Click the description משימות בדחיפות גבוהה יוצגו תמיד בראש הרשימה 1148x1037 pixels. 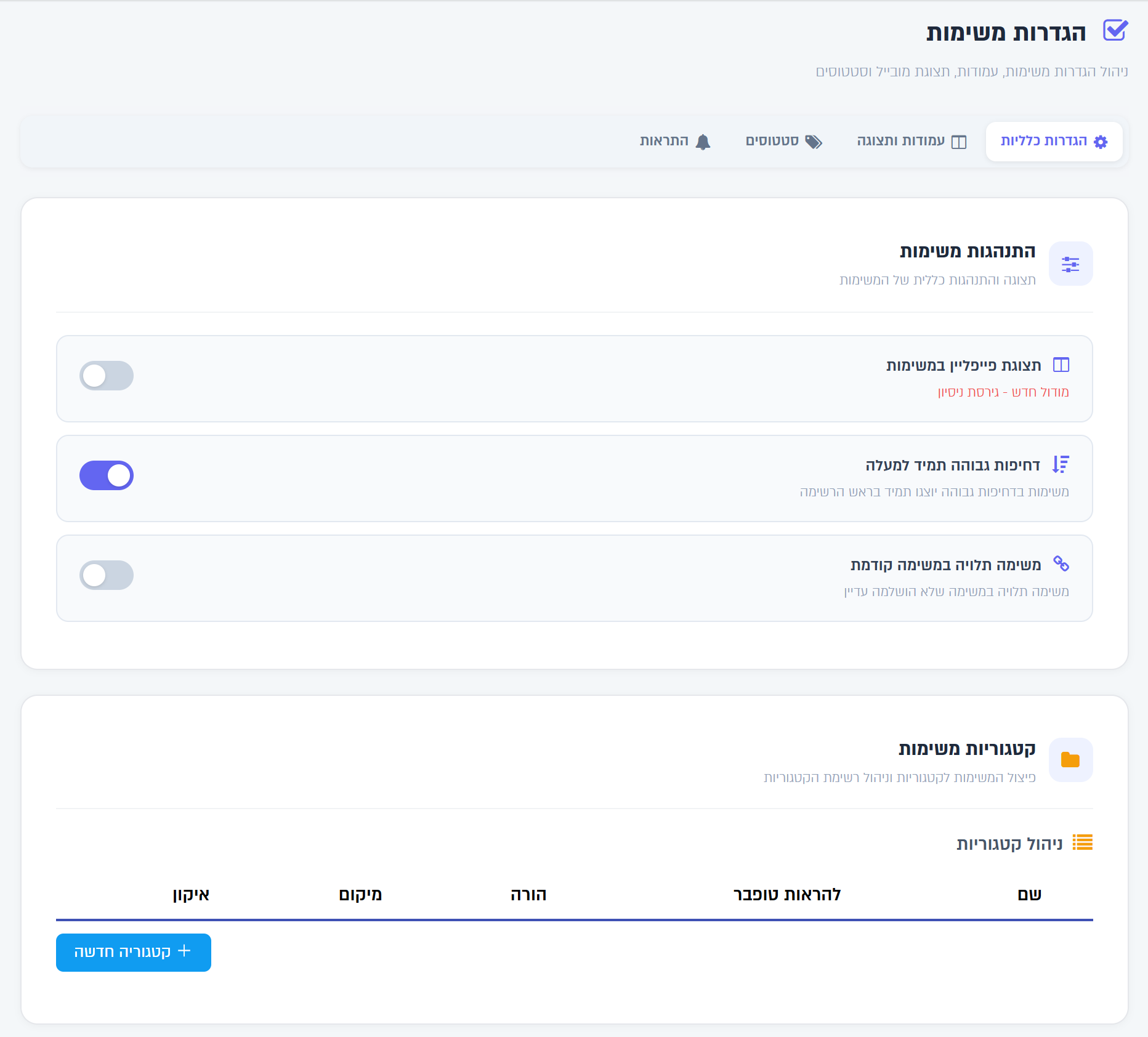(934, 492)
